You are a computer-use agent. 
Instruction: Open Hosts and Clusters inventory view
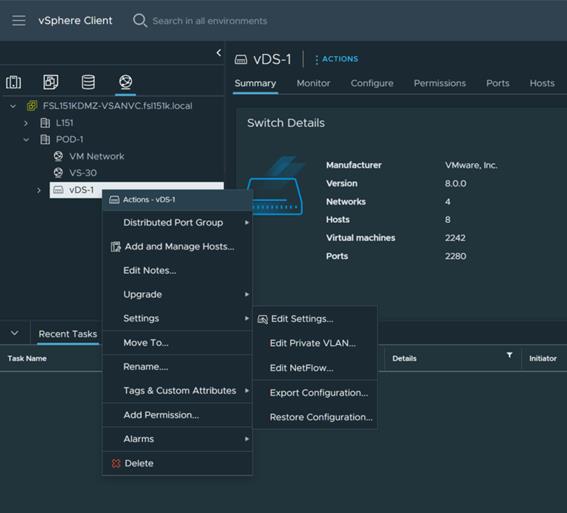click(x=14, y=82)
